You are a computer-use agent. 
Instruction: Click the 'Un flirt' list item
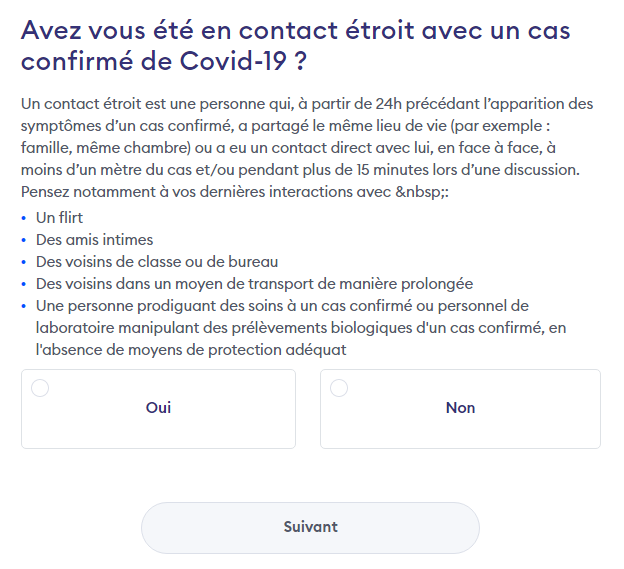[59, 218]
